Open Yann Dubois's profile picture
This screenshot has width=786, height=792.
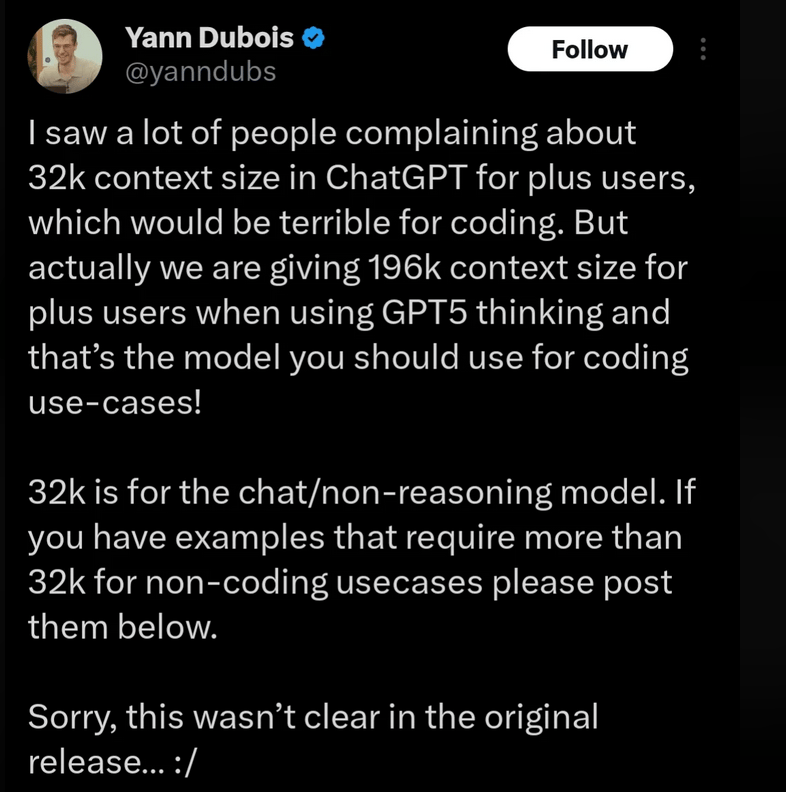(x=65, y=56)
